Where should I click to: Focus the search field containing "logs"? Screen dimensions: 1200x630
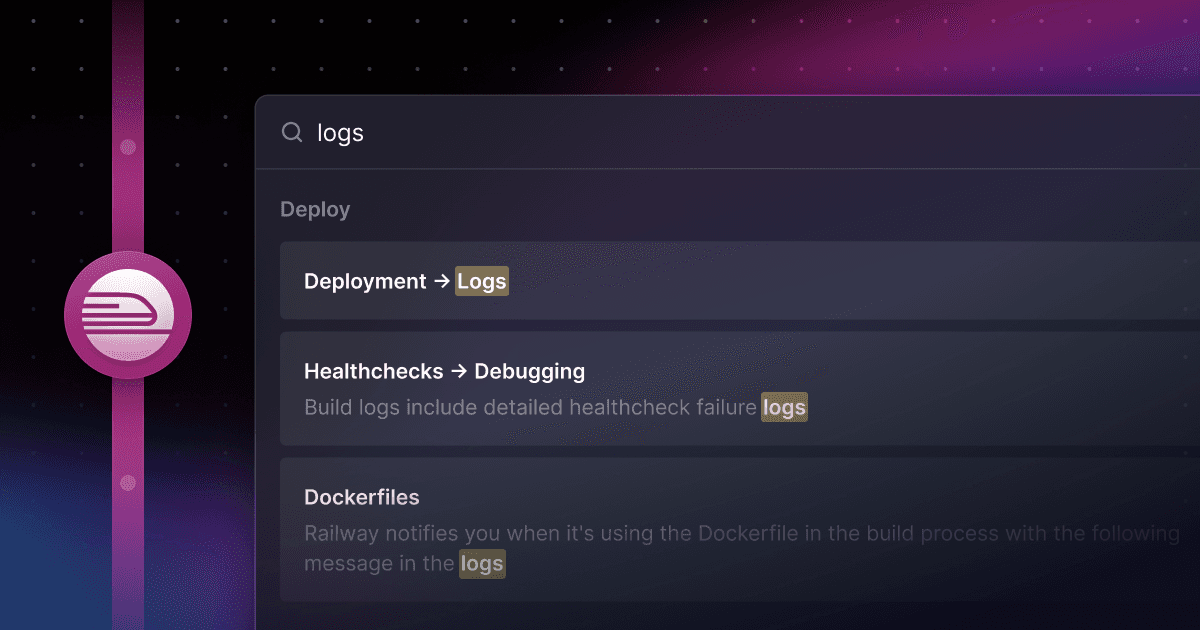coord(728,132)
